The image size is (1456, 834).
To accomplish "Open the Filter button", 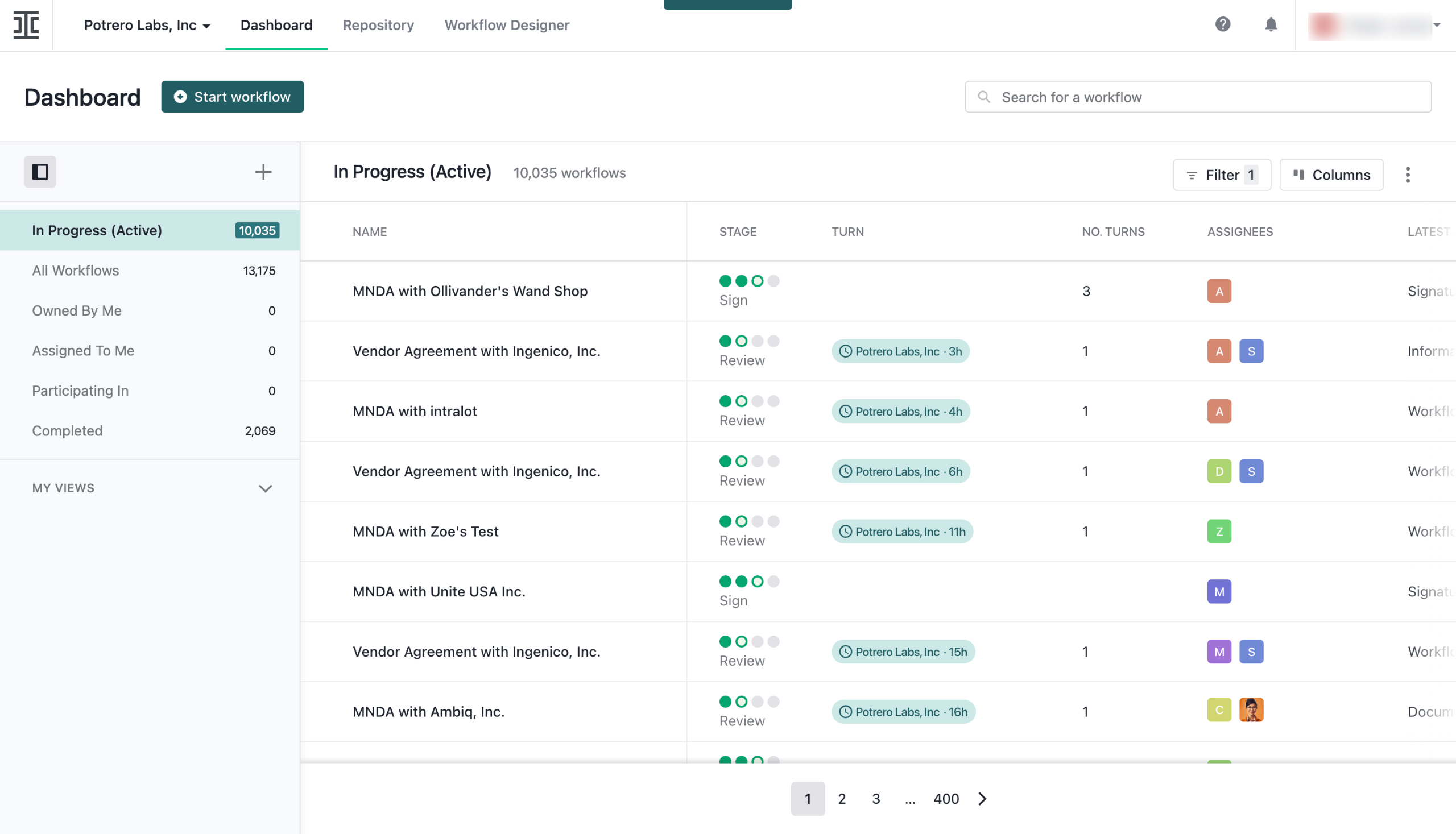I will click(1222, 175).
